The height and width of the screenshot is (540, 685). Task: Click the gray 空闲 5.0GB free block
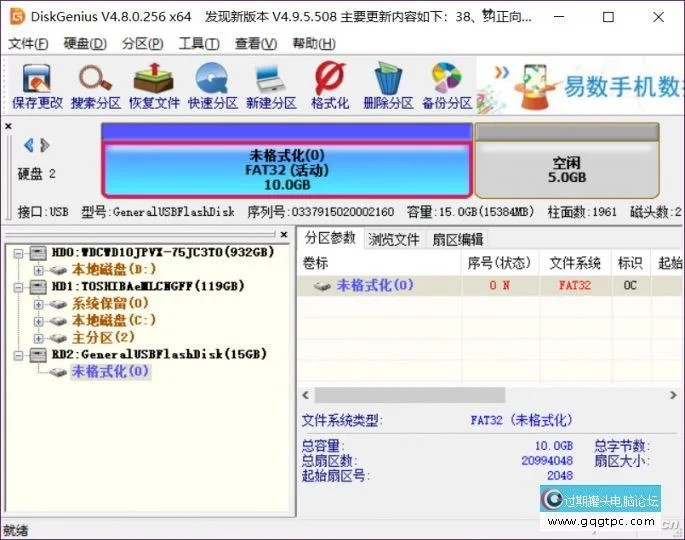pyautogui.click(x=567, y=170)
